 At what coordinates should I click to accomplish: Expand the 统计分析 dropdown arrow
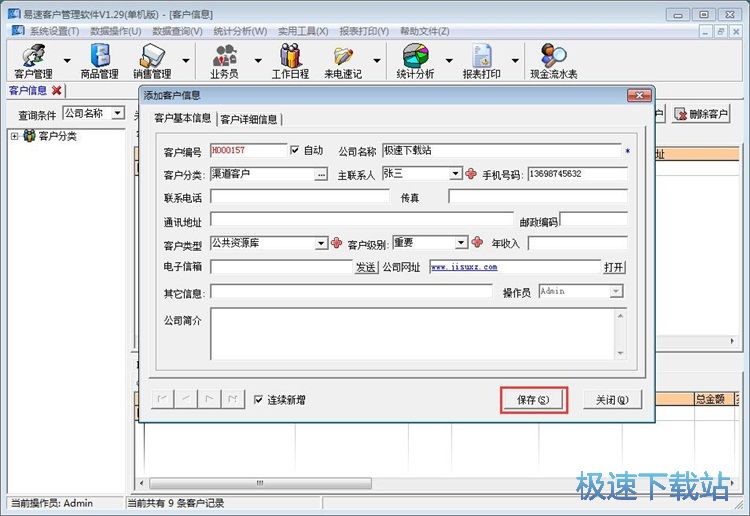point(449,61)
